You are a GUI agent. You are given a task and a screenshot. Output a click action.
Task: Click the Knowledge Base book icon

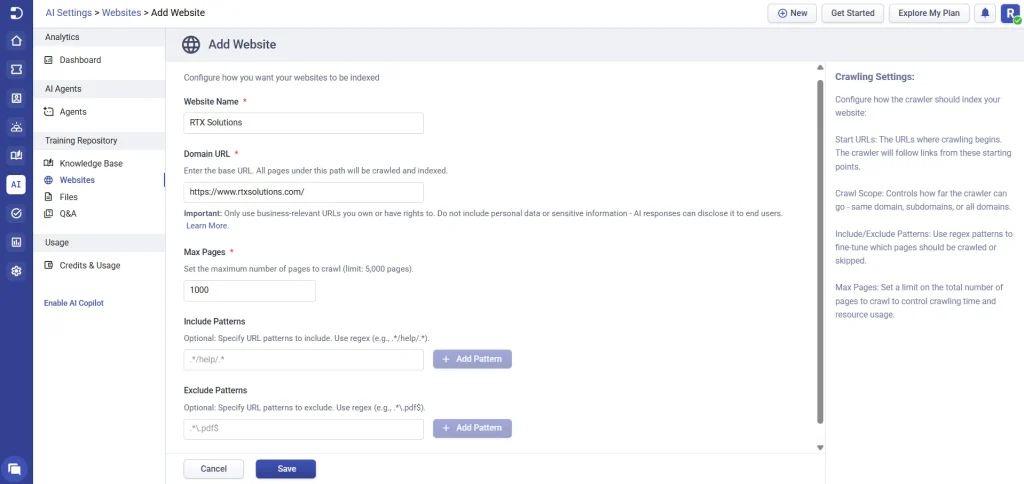48,163
